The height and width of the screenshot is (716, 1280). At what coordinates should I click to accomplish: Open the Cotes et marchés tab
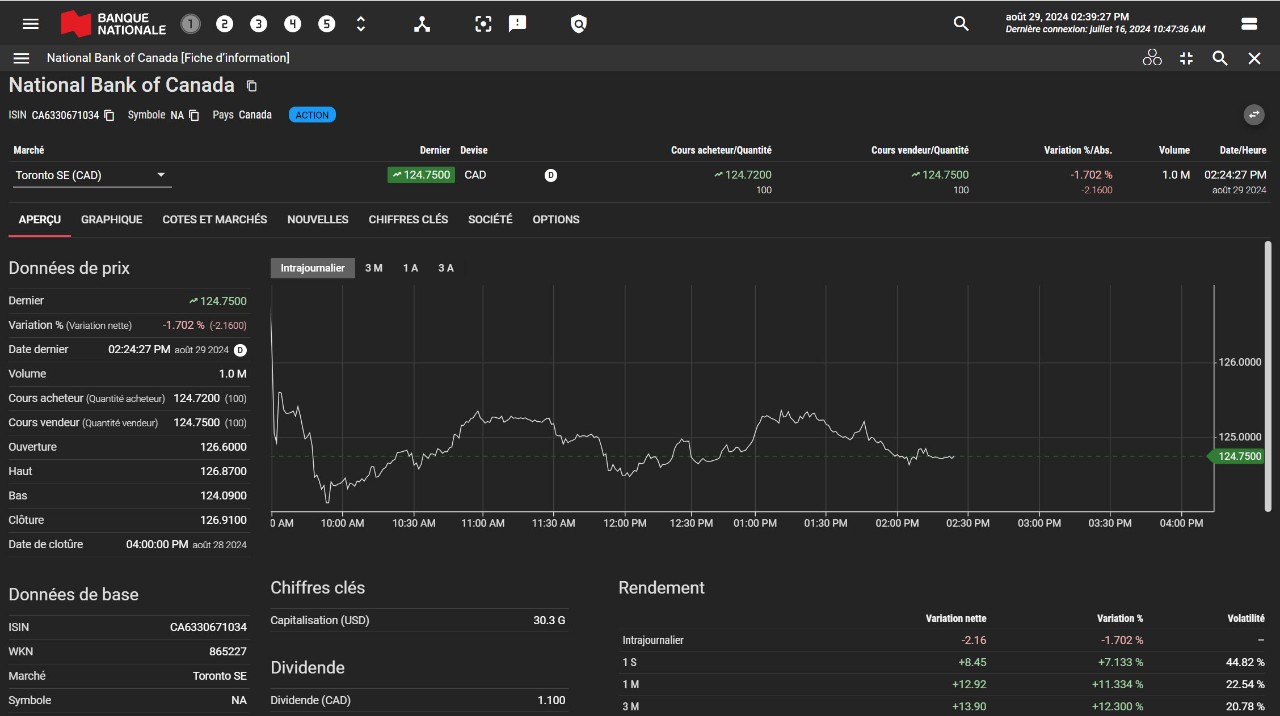pos(215,219)
